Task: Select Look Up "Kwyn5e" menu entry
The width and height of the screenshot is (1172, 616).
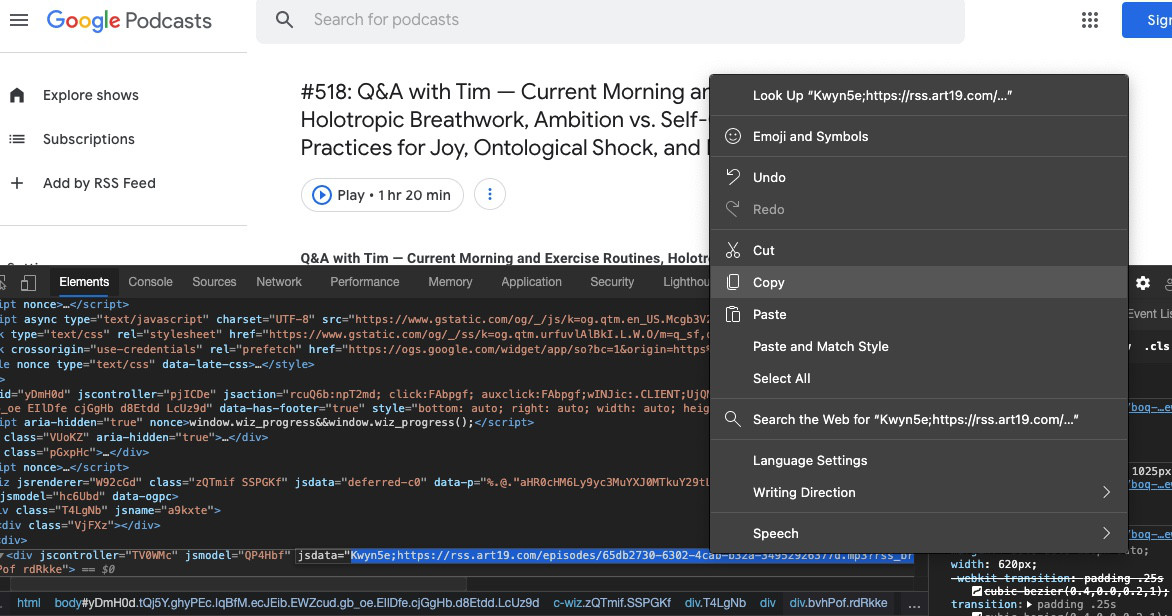Action: (918, 96)
